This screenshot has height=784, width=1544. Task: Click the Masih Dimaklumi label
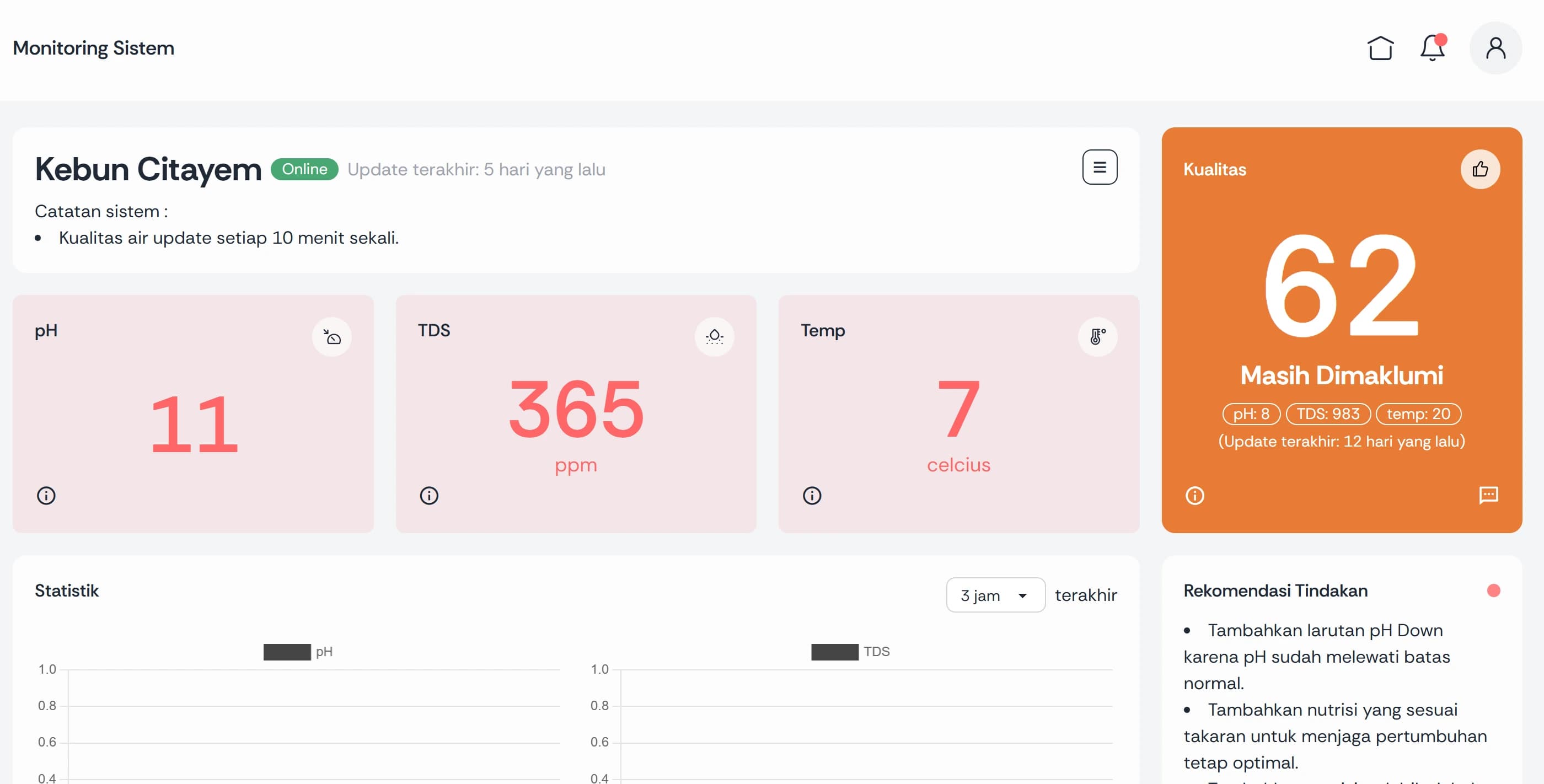tap(1342, 376)
